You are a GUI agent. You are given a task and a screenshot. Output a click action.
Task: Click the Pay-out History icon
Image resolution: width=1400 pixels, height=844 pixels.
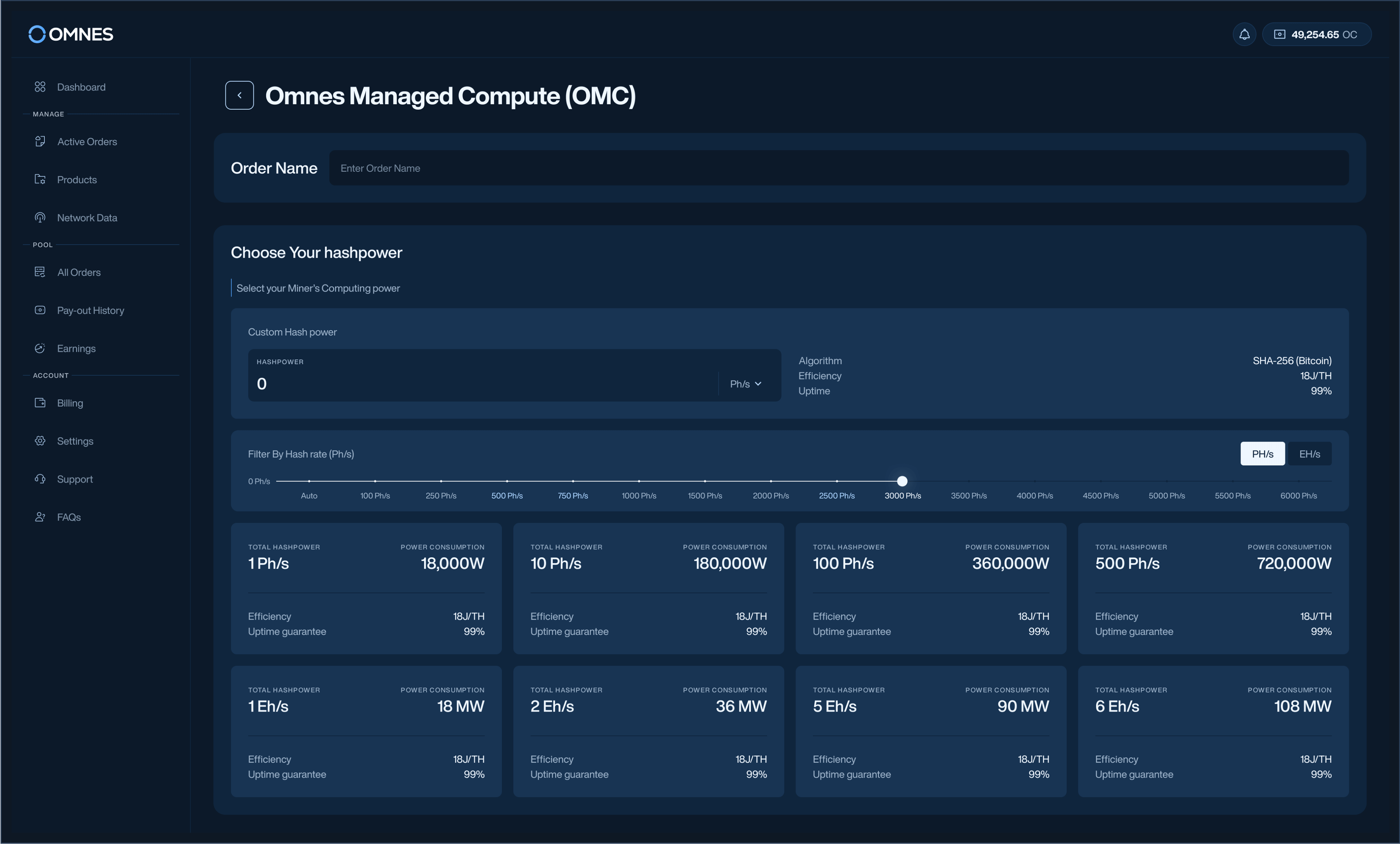point(40,310)
